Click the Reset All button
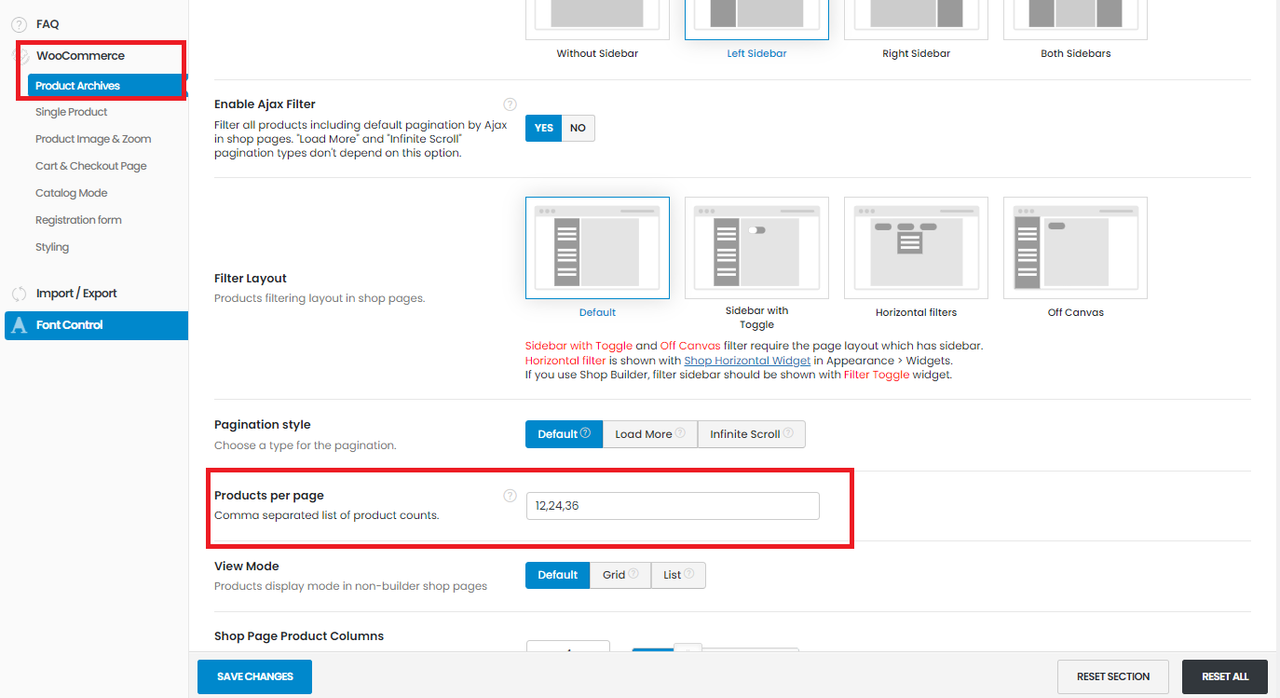 tap(1225, 677)
